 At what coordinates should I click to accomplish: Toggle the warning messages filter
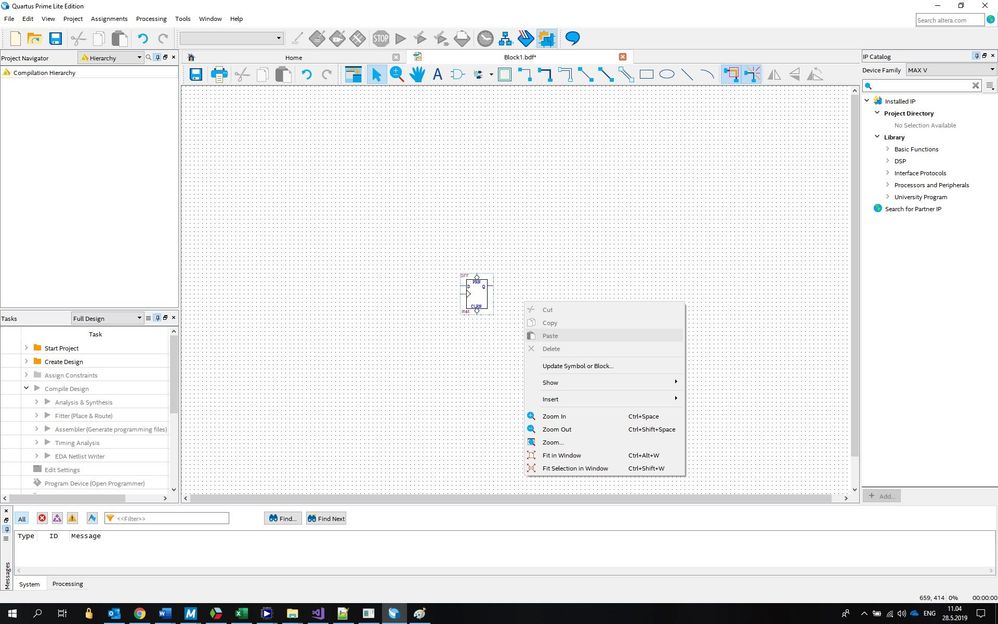coord(72,518)
